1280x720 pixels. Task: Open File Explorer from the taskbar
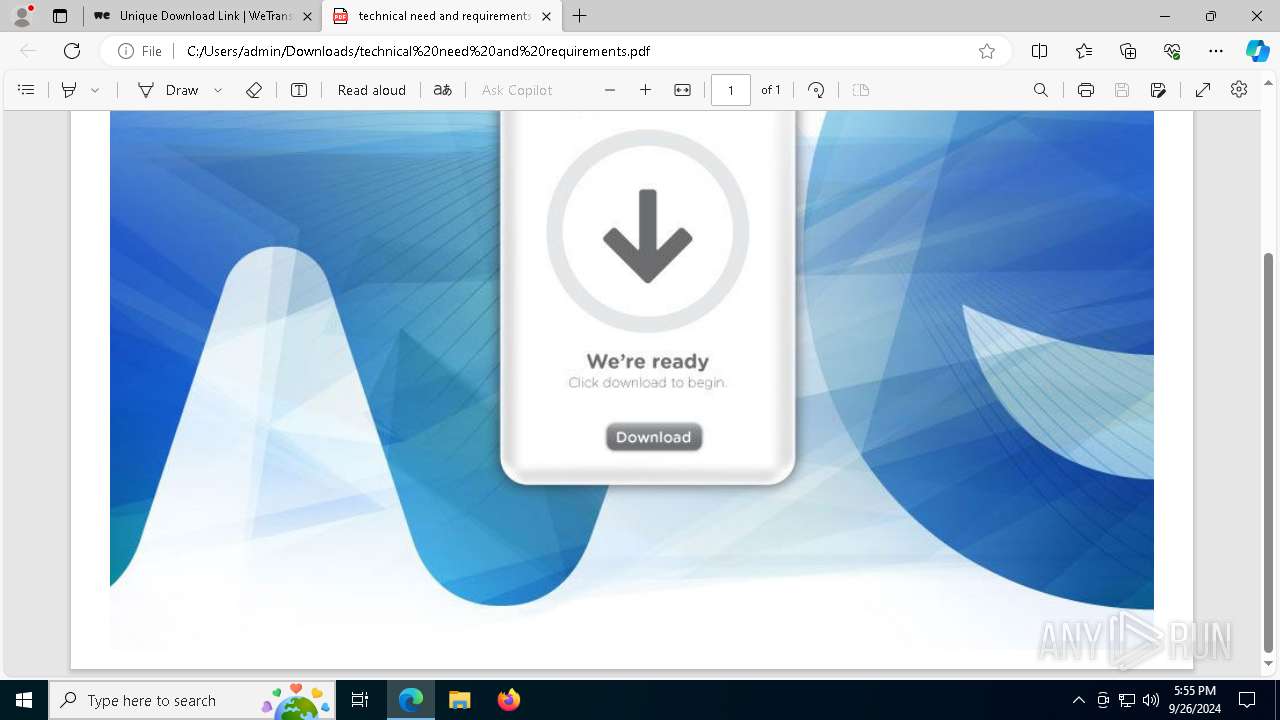[459, 700]
